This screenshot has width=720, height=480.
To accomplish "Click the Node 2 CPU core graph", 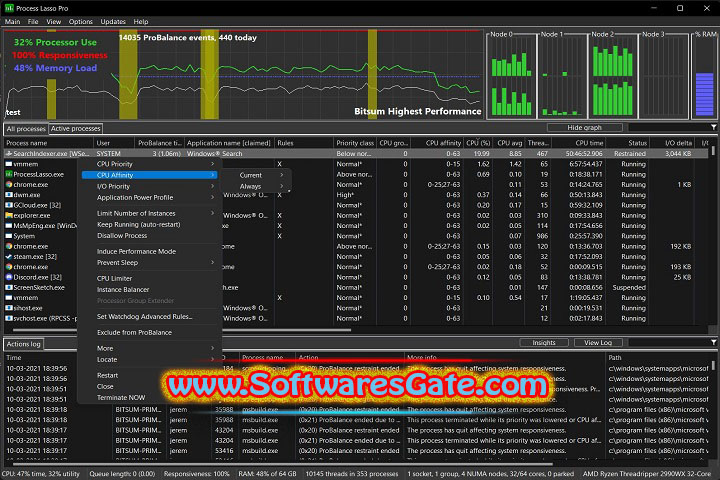I will pyautogui.click(x=613, y=76).
